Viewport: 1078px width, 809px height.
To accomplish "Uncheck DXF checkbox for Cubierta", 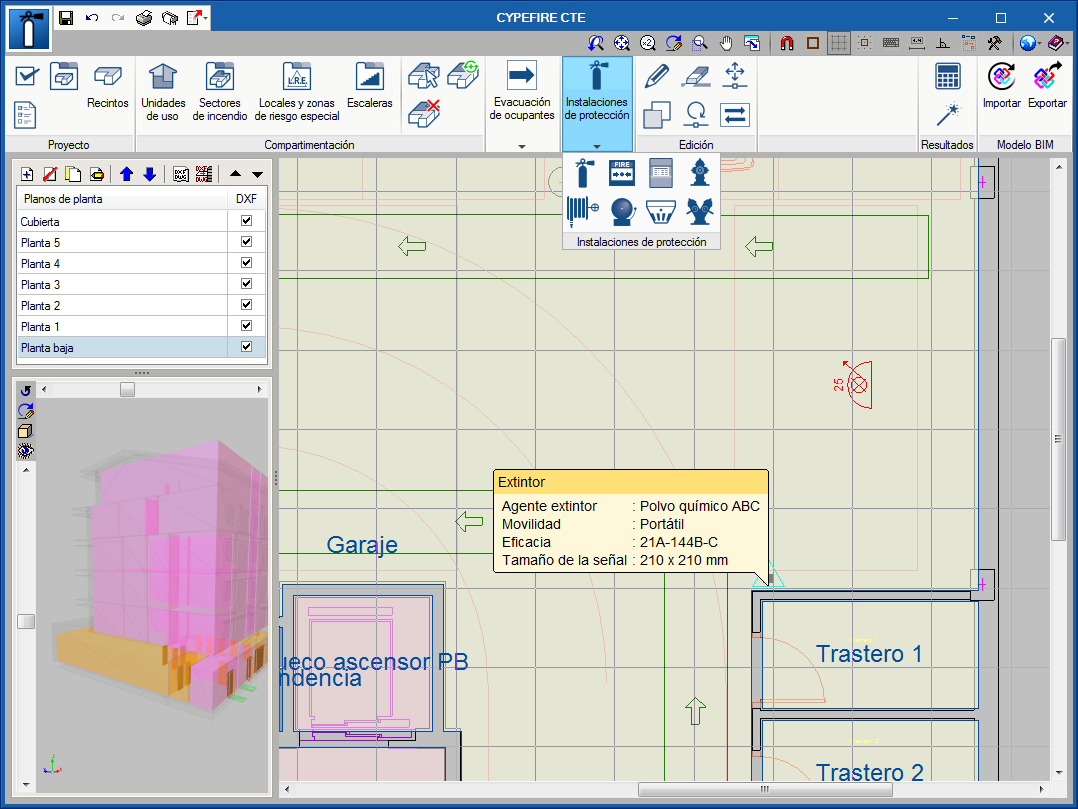I will (246, 222).
